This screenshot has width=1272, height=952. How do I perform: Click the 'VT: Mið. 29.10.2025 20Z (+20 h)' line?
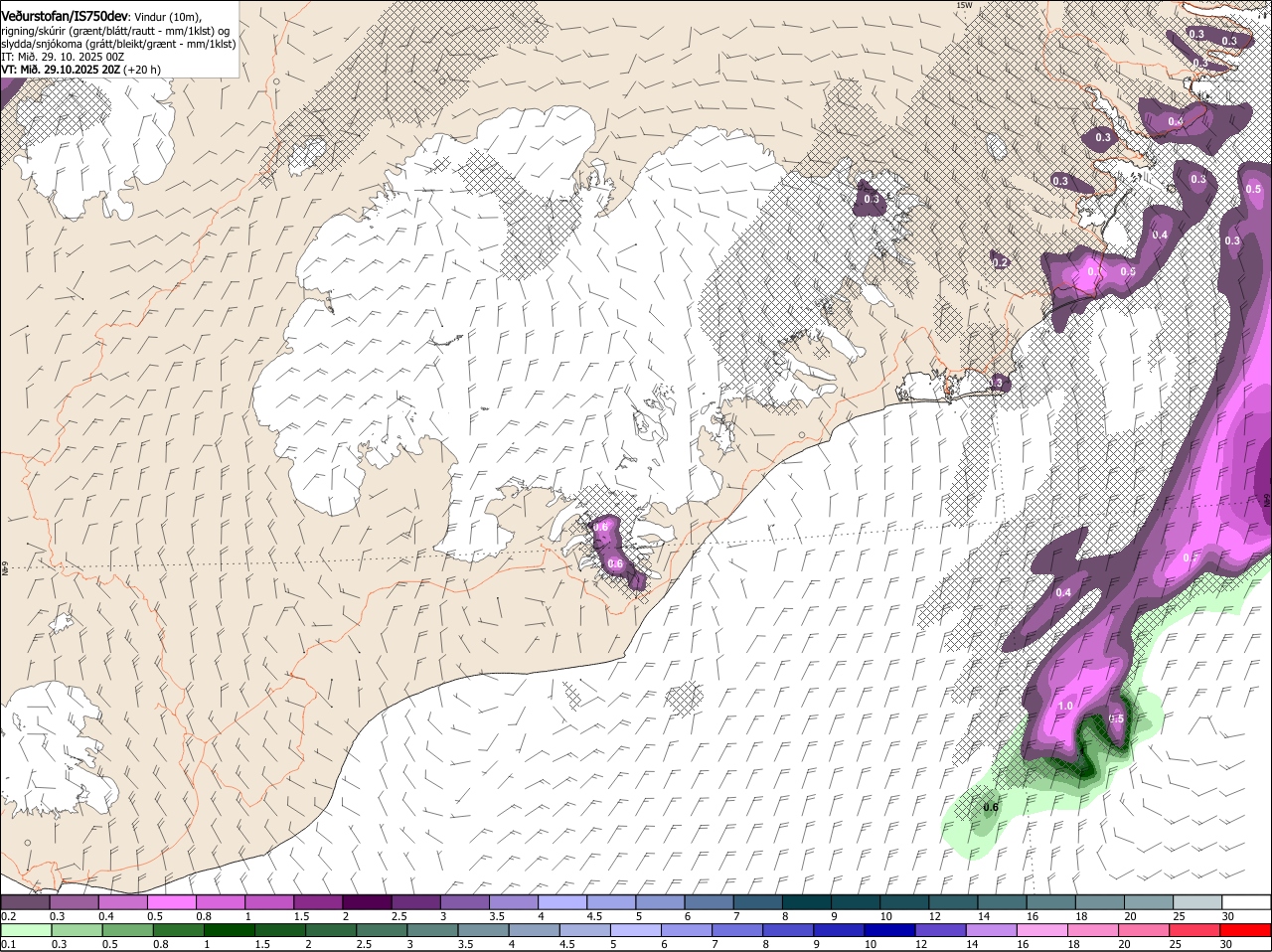80,70
